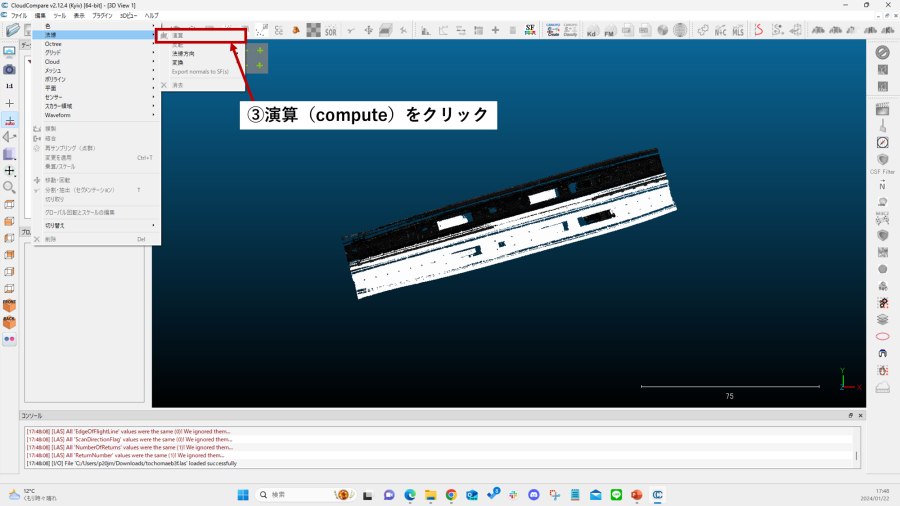Expand the メッシュ submenu
This screenshot has height=506, width=900.
click(x=95, y=70)
